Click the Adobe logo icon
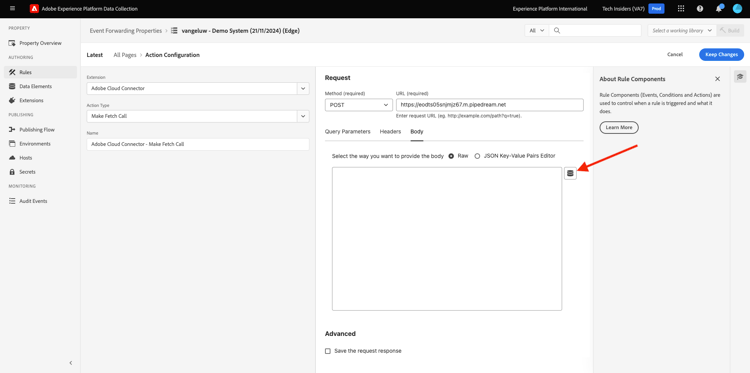This screenshot has height=373, width=750. click(34, 9)
